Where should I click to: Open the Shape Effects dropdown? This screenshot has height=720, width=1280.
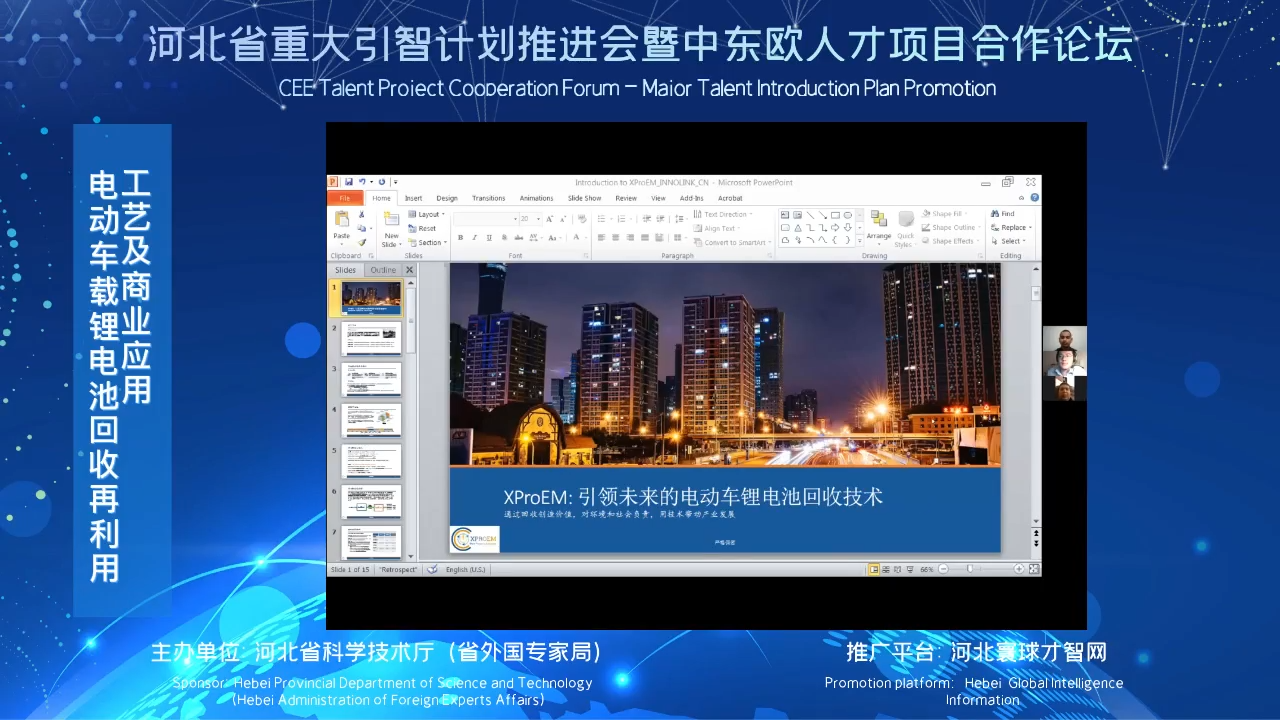pyautogui.click(x=949, y=241)
